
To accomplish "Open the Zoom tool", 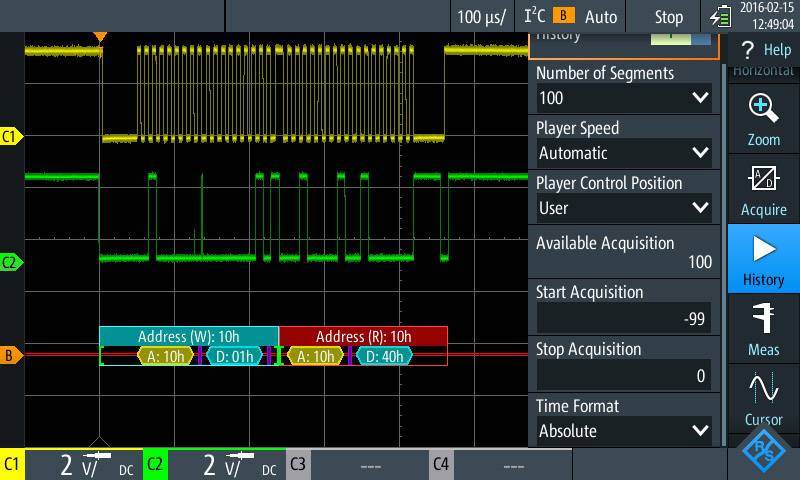I will [763, 119].
